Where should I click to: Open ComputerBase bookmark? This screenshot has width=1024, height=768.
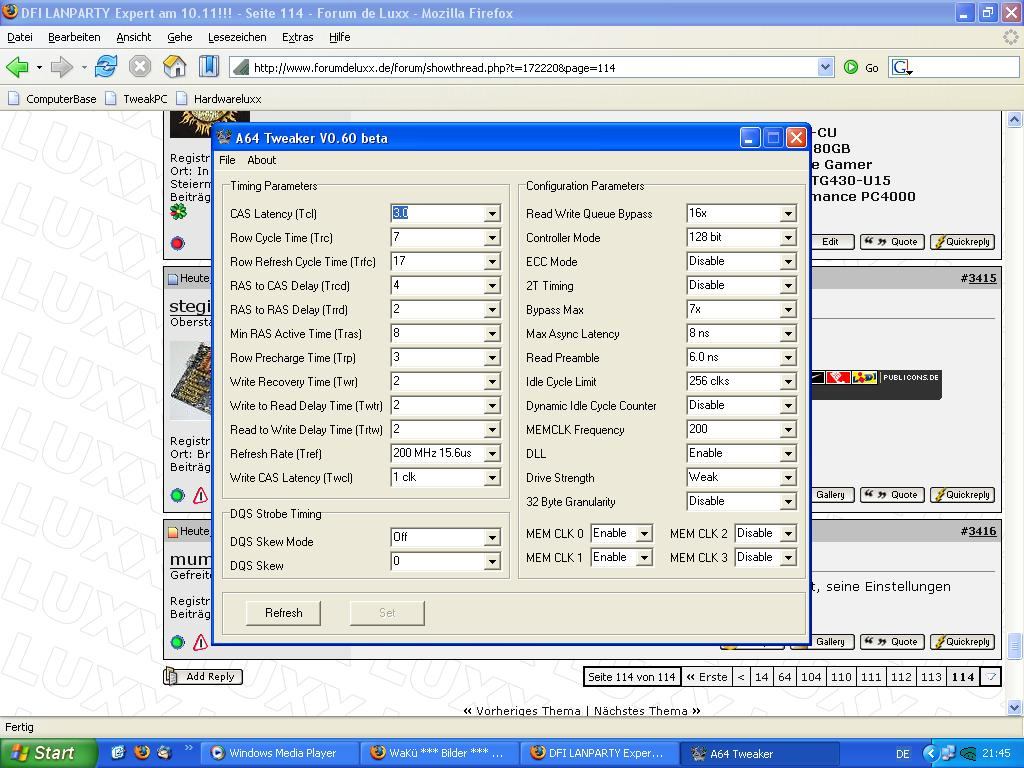[52, 99]
